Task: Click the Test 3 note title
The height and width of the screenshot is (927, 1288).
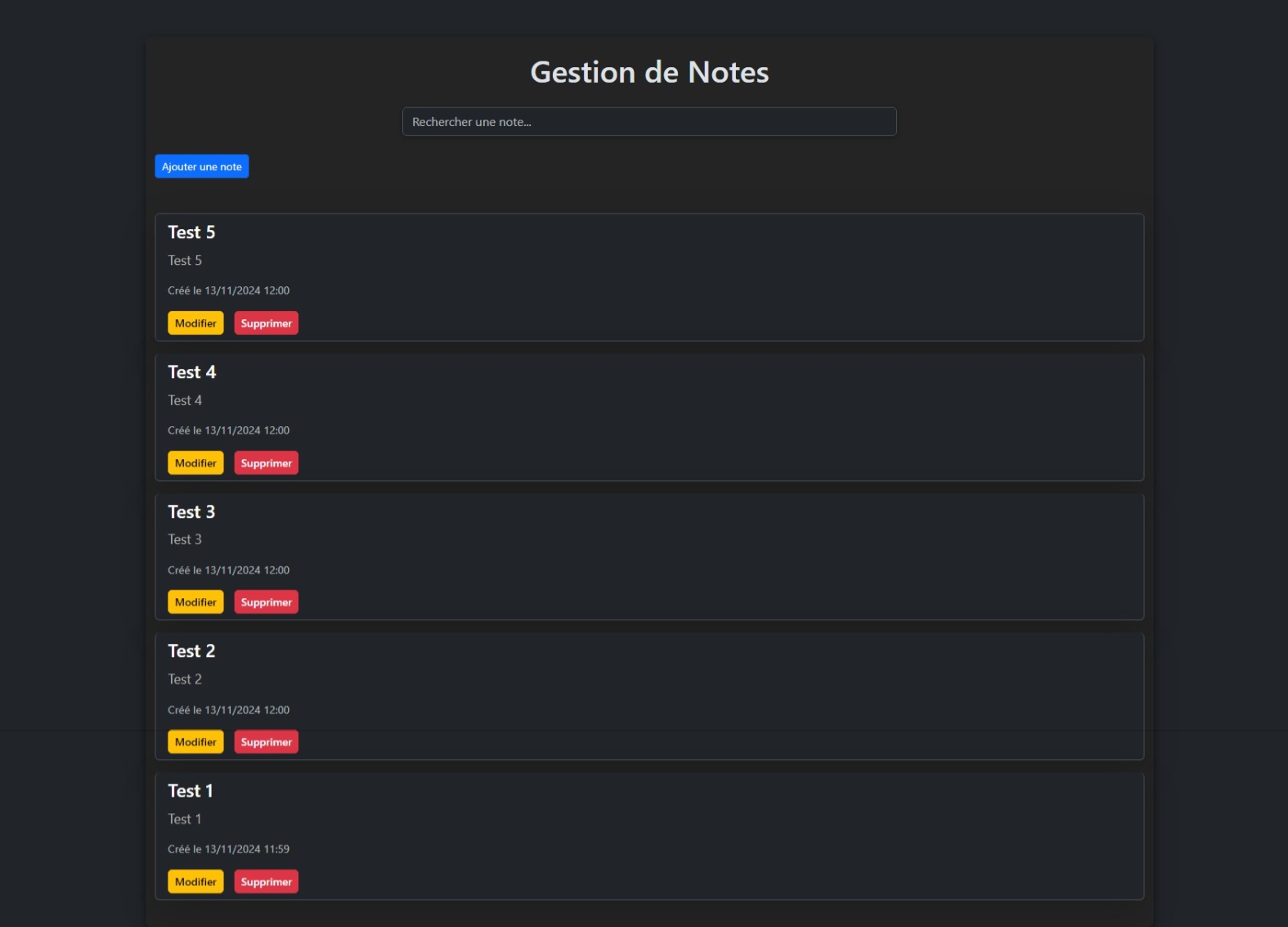Action: coord(191,512)
